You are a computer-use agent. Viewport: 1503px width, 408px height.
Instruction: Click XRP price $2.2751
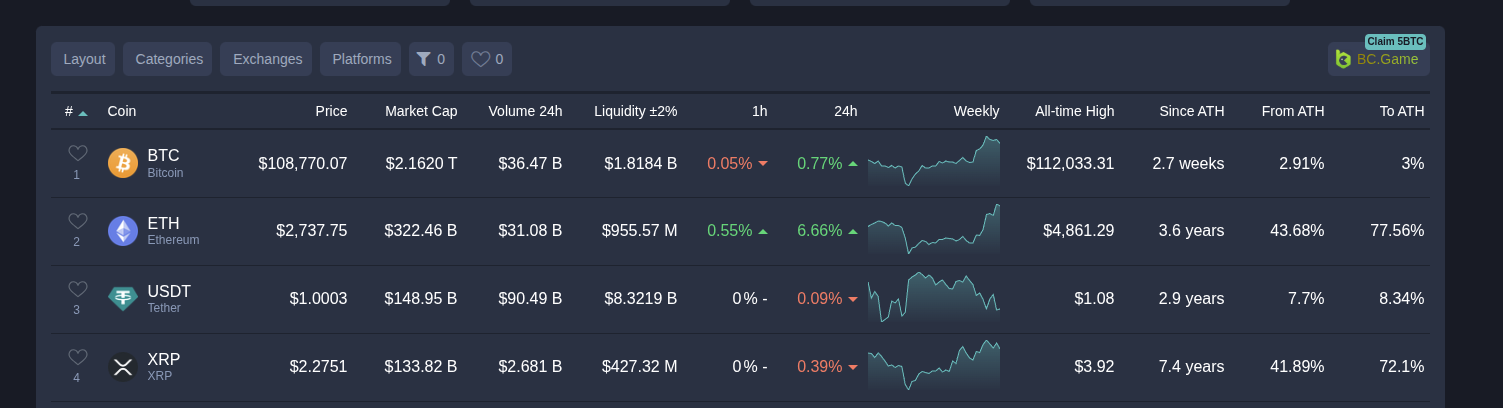pyautogui.click(x=319, y=367)
